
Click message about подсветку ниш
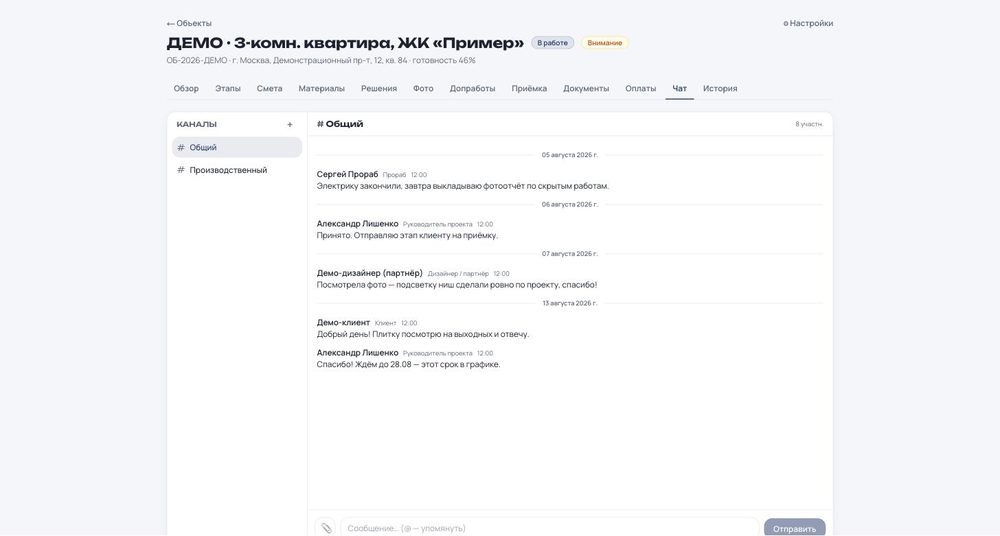(457, 285)
